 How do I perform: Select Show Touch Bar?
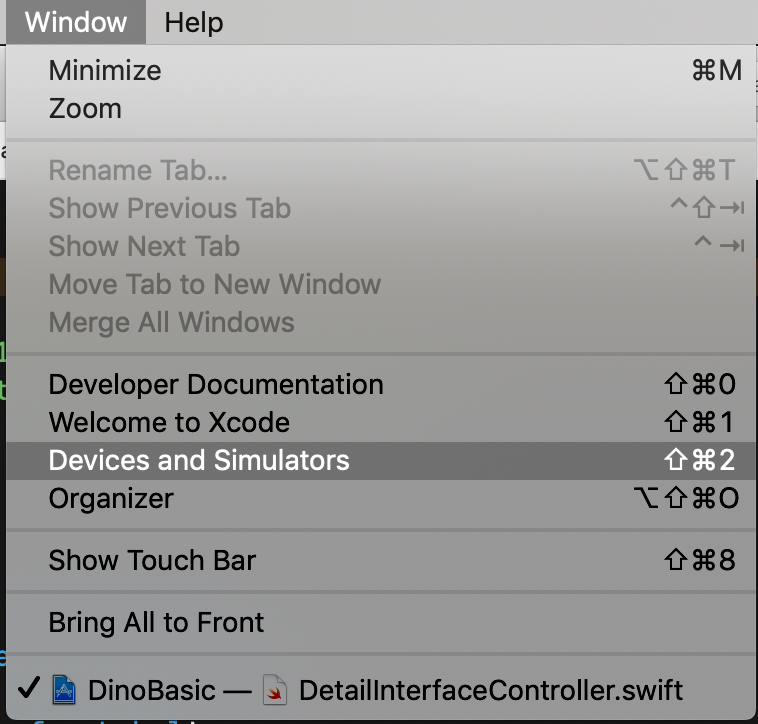381,560
